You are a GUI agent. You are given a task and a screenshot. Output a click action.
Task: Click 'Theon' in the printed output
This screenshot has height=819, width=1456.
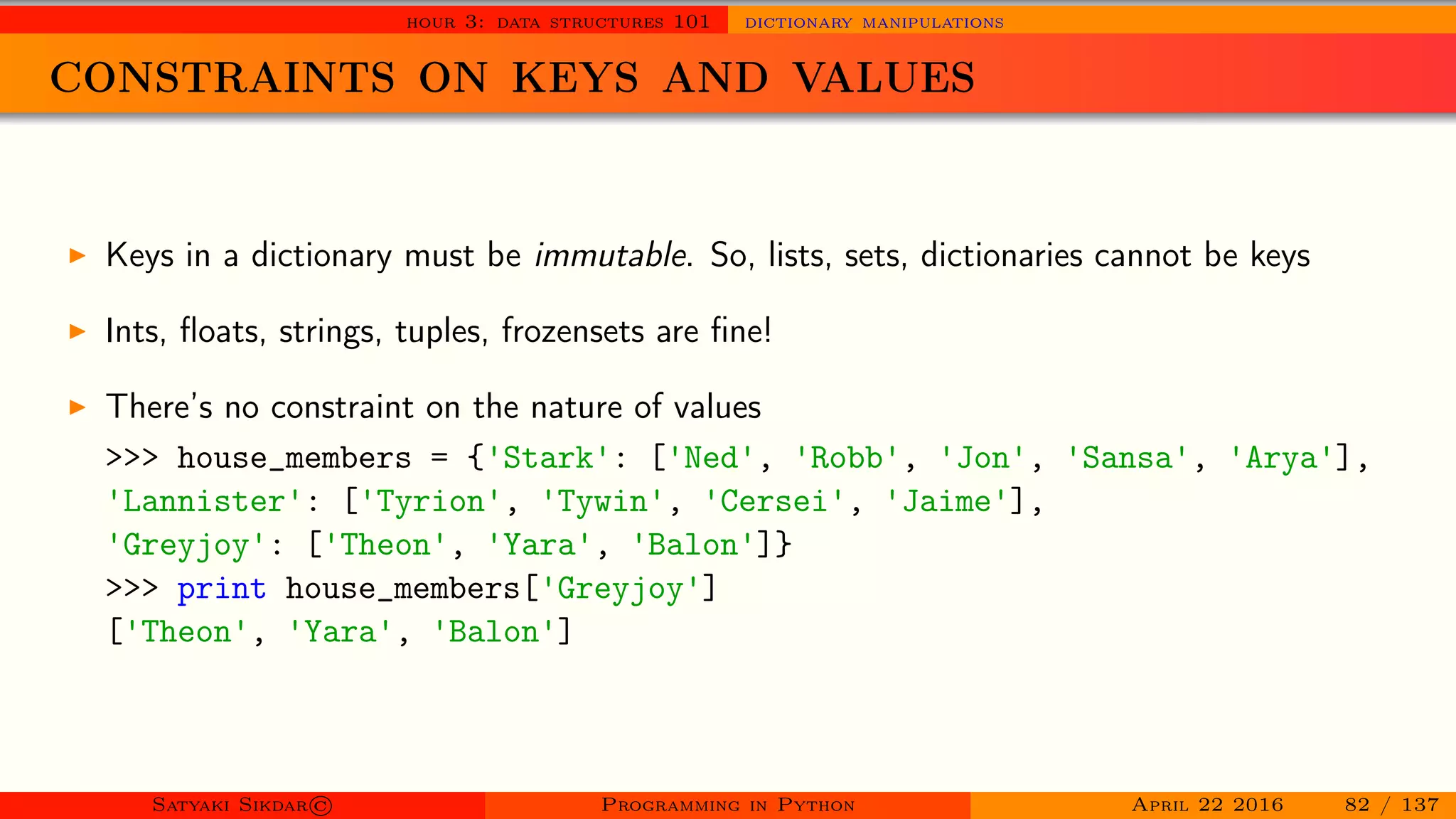click(186, 632)
